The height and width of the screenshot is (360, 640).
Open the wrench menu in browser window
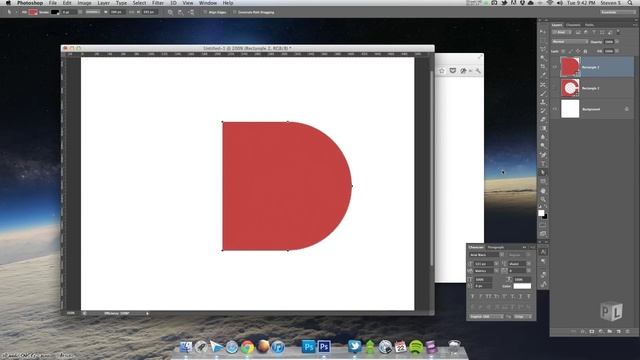point(478,71)
